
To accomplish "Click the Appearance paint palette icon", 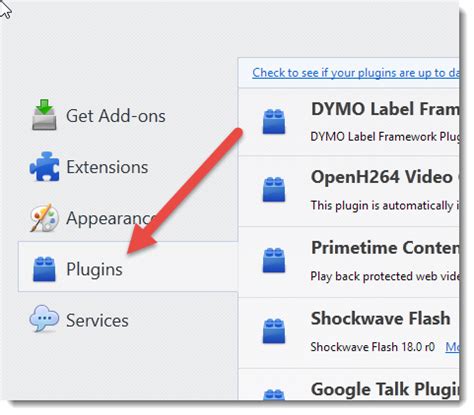I will [44, 218].
